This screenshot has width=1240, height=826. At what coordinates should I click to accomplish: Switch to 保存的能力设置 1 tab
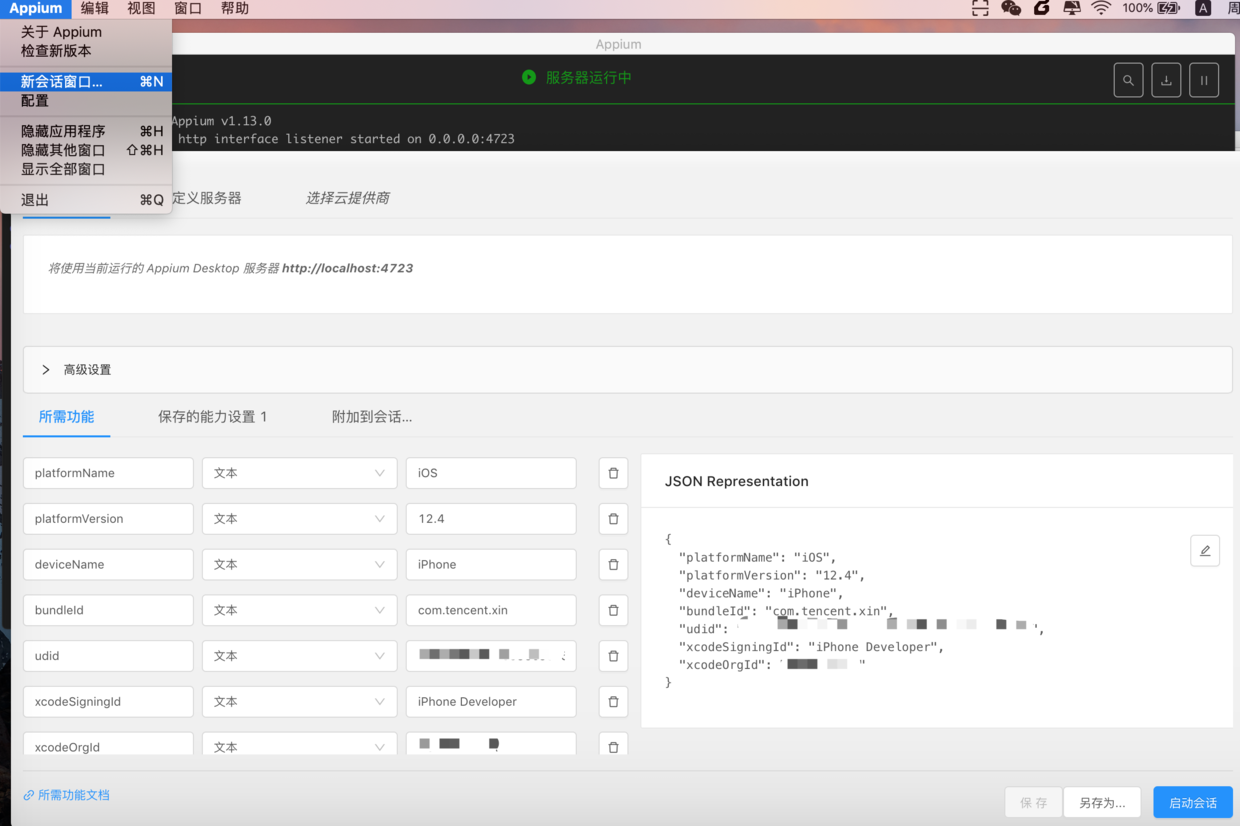click(212, 417)
